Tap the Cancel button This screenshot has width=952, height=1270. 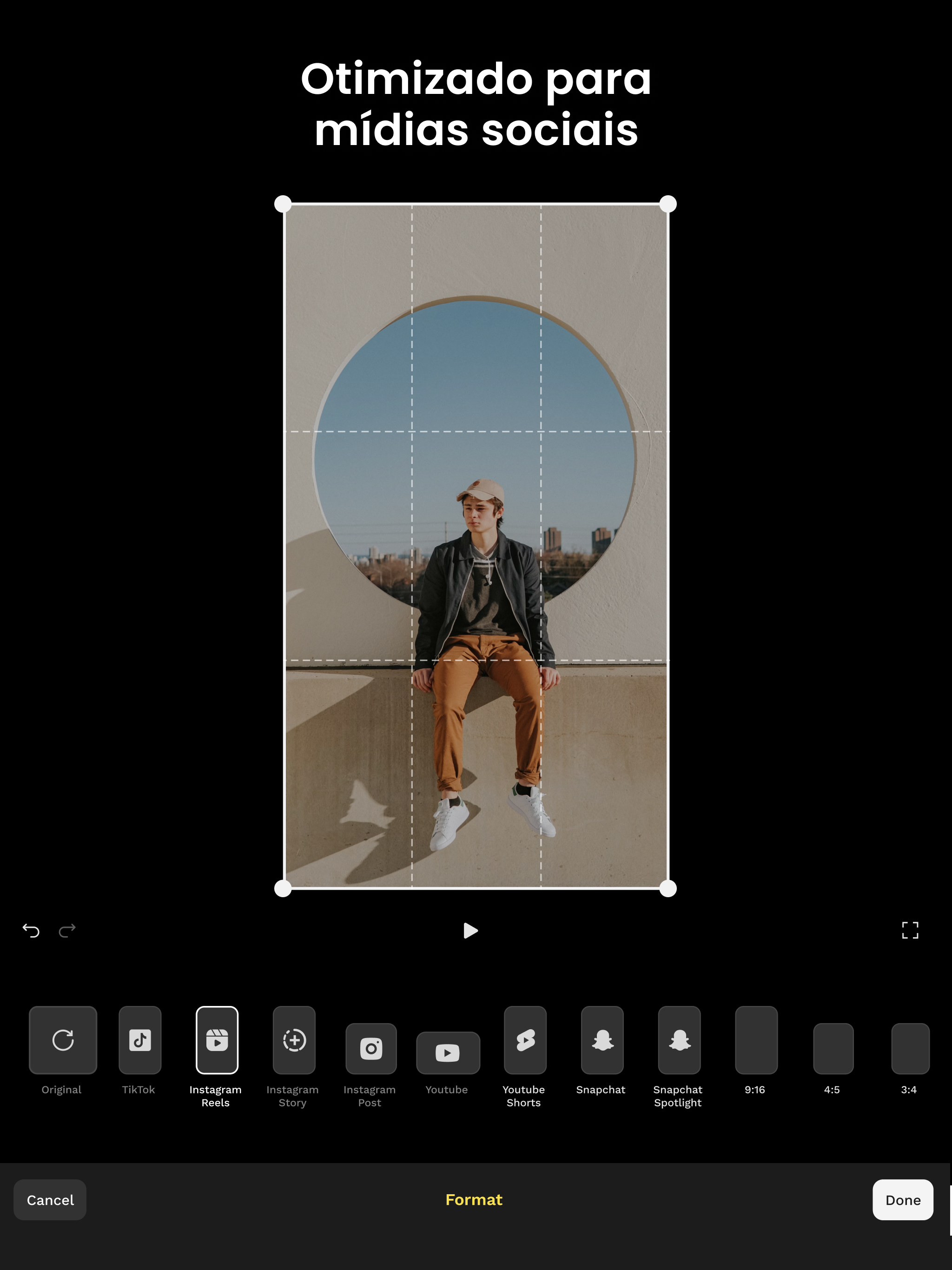[x=50, y=1200]
